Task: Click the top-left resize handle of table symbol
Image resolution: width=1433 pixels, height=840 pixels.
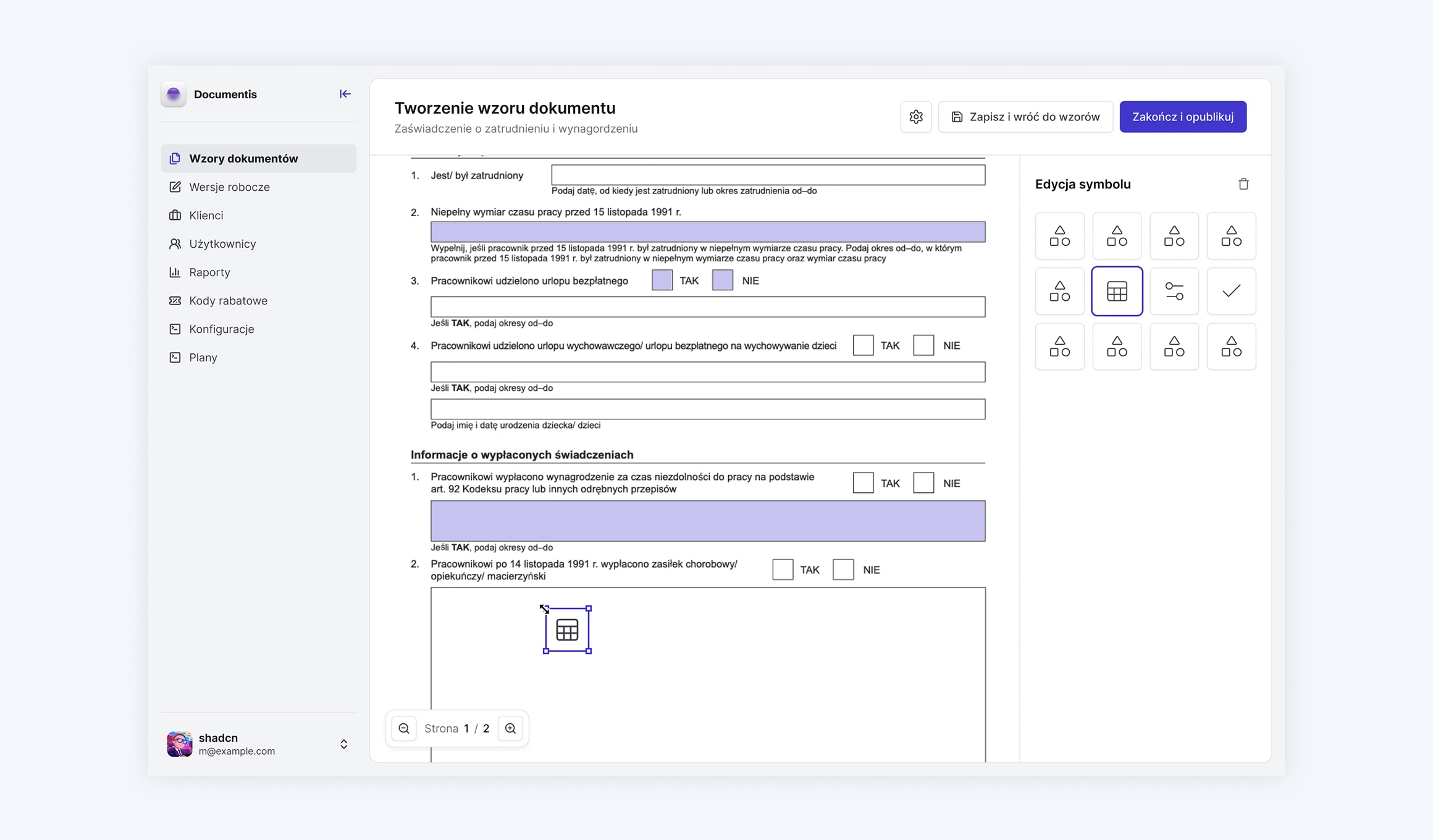Action: (x=546, y=609)
